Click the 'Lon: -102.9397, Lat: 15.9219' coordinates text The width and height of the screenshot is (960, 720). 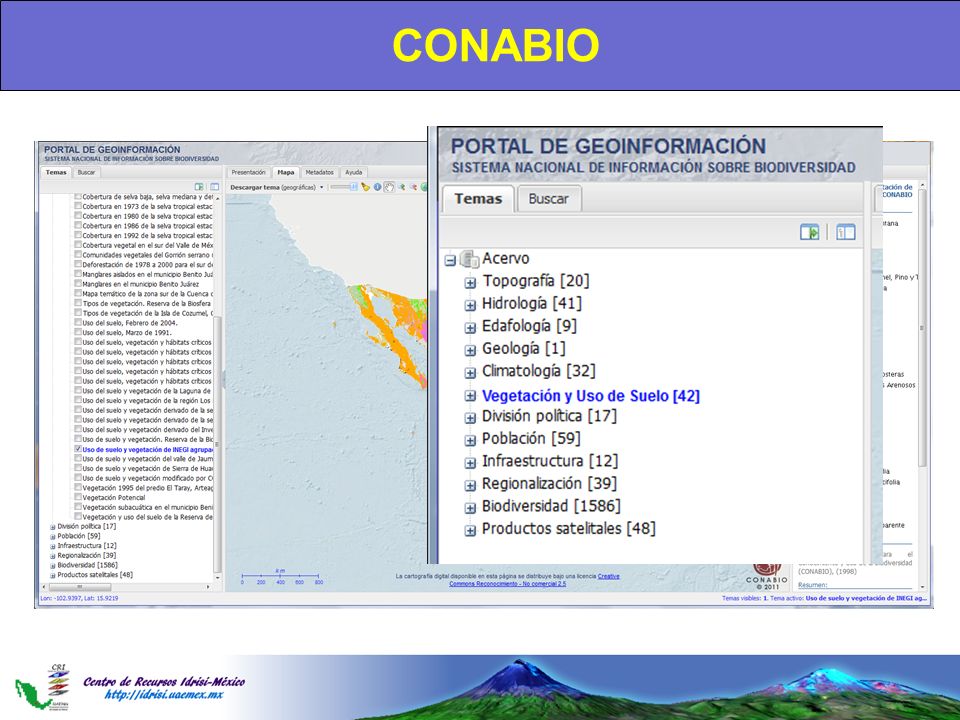(x=79, y=598)
